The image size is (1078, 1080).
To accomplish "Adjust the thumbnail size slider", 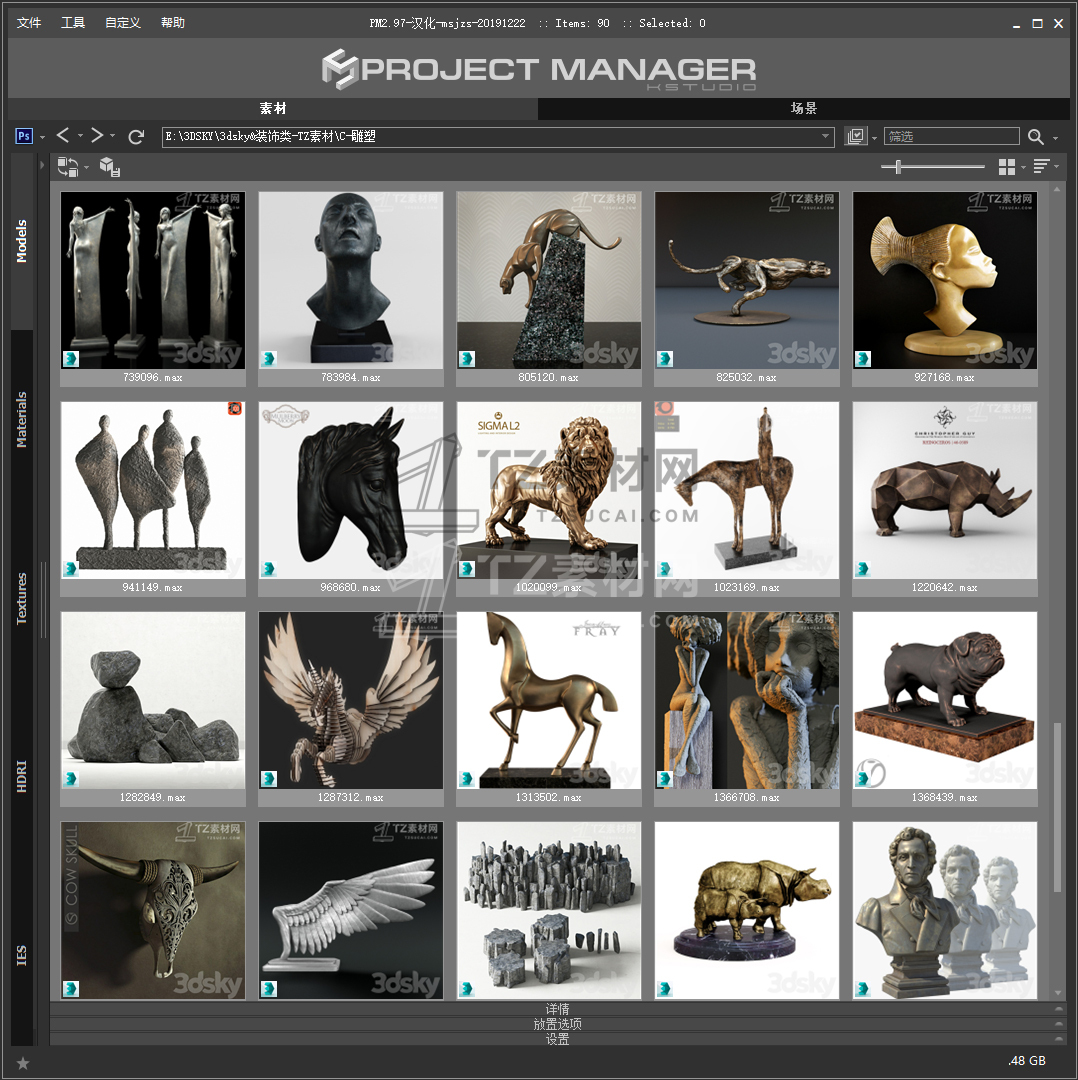I will click(x=898, y=167).
